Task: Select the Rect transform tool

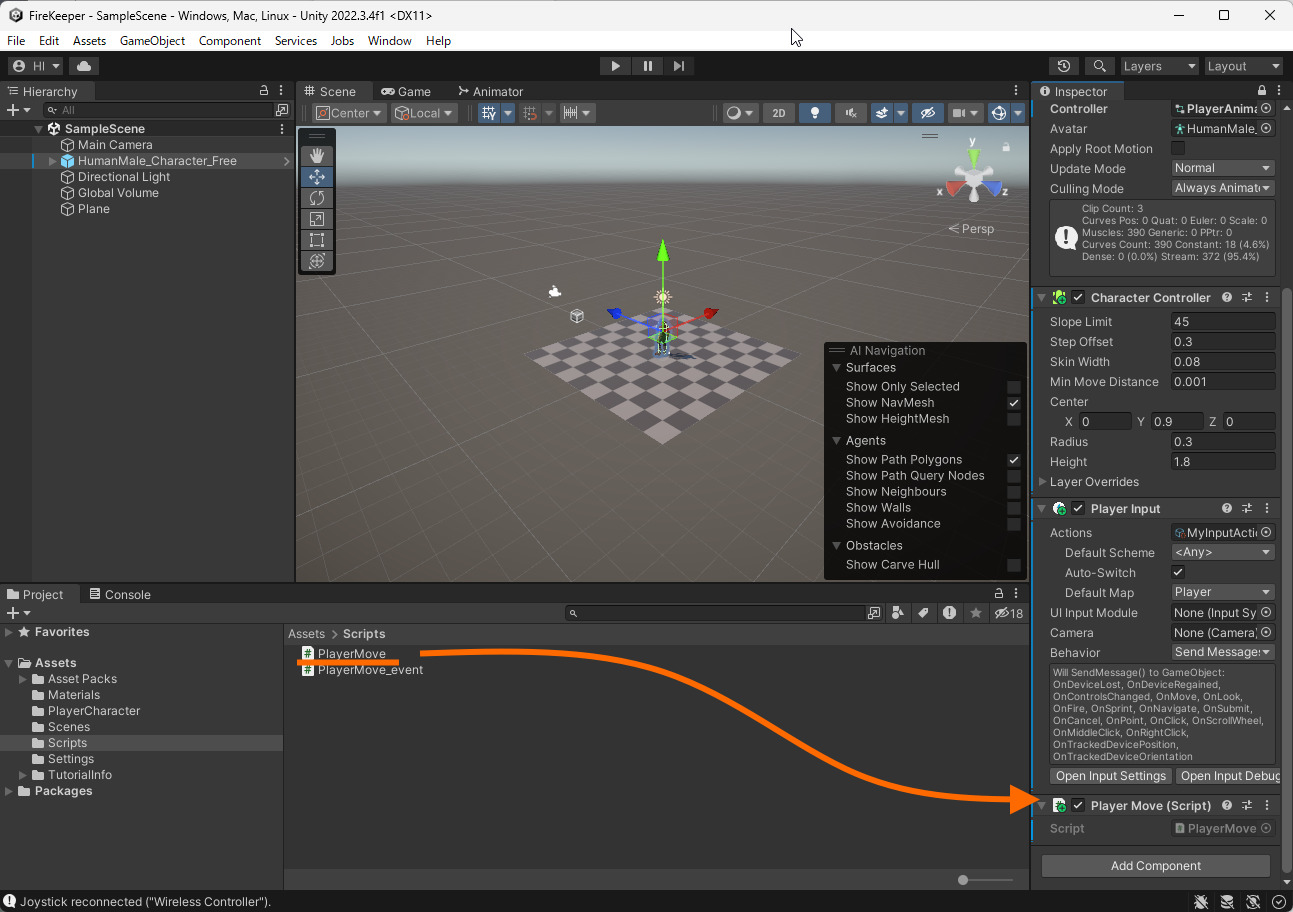Action: 317,240
